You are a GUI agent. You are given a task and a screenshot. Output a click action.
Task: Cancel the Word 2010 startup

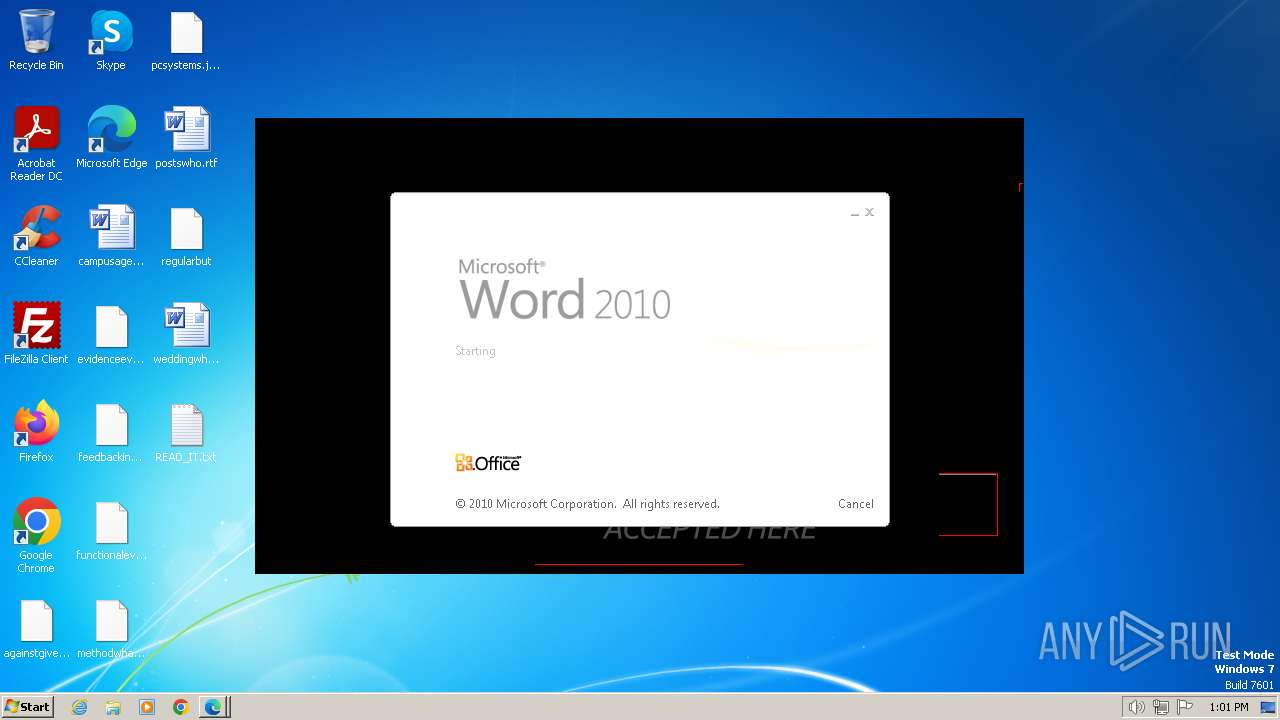pos(855,504)
